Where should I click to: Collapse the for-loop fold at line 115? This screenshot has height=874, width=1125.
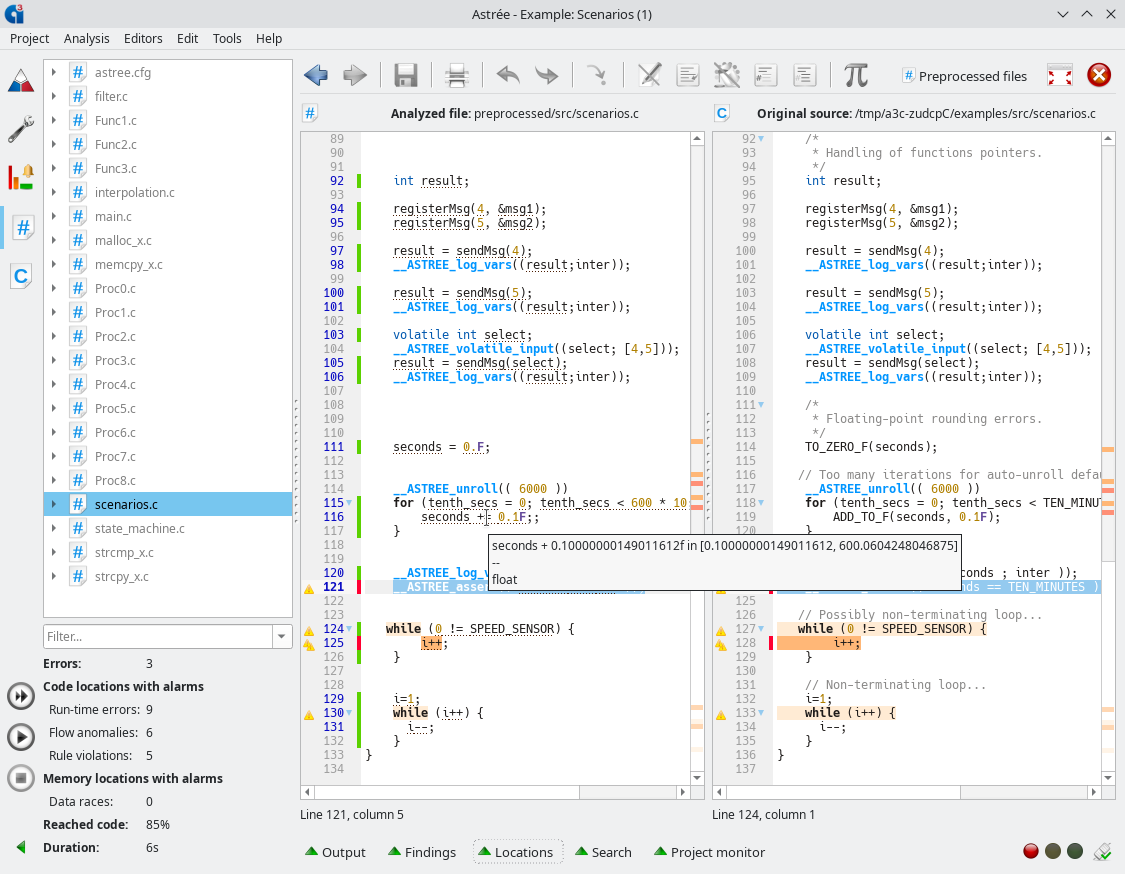point(349,503)
